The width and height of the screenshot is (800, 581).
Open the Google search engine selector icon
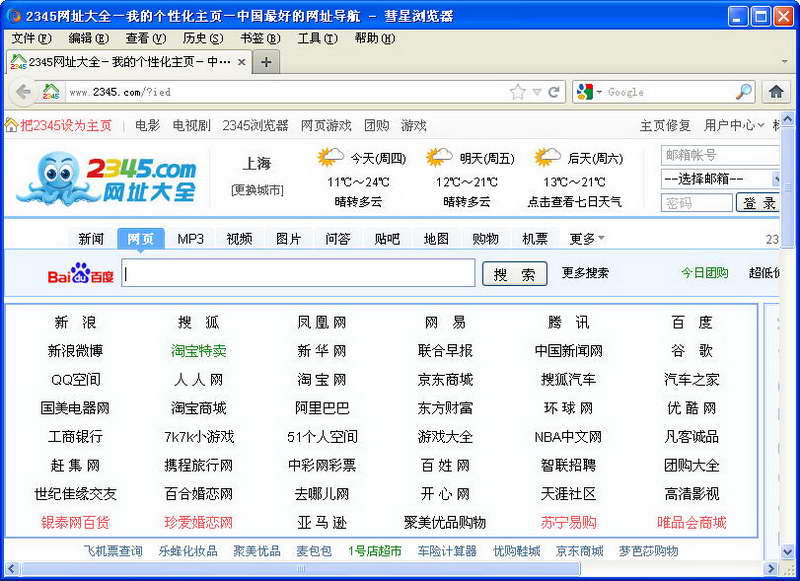(588, 92)
